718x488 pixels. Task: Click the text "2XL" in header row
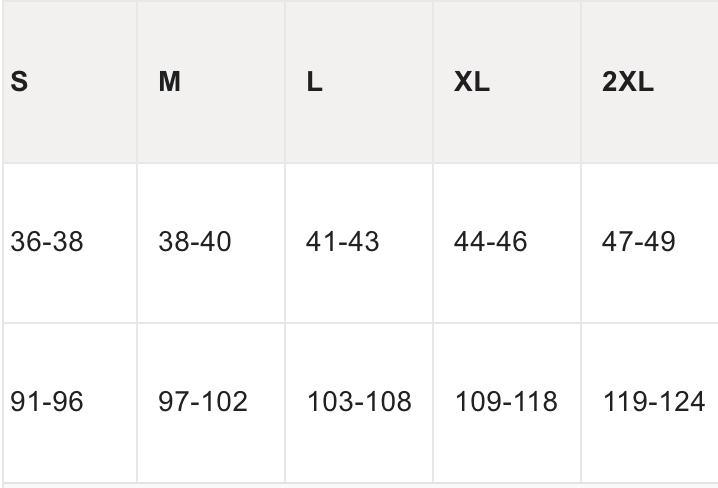tap(627, 82)
